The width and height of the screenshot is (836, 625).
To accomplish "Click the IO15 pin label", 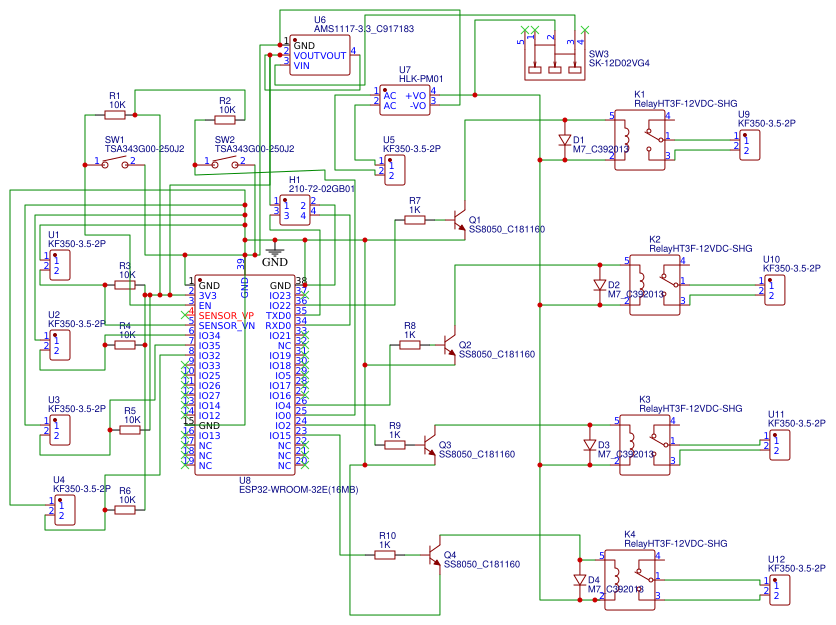I will [280, 436].
